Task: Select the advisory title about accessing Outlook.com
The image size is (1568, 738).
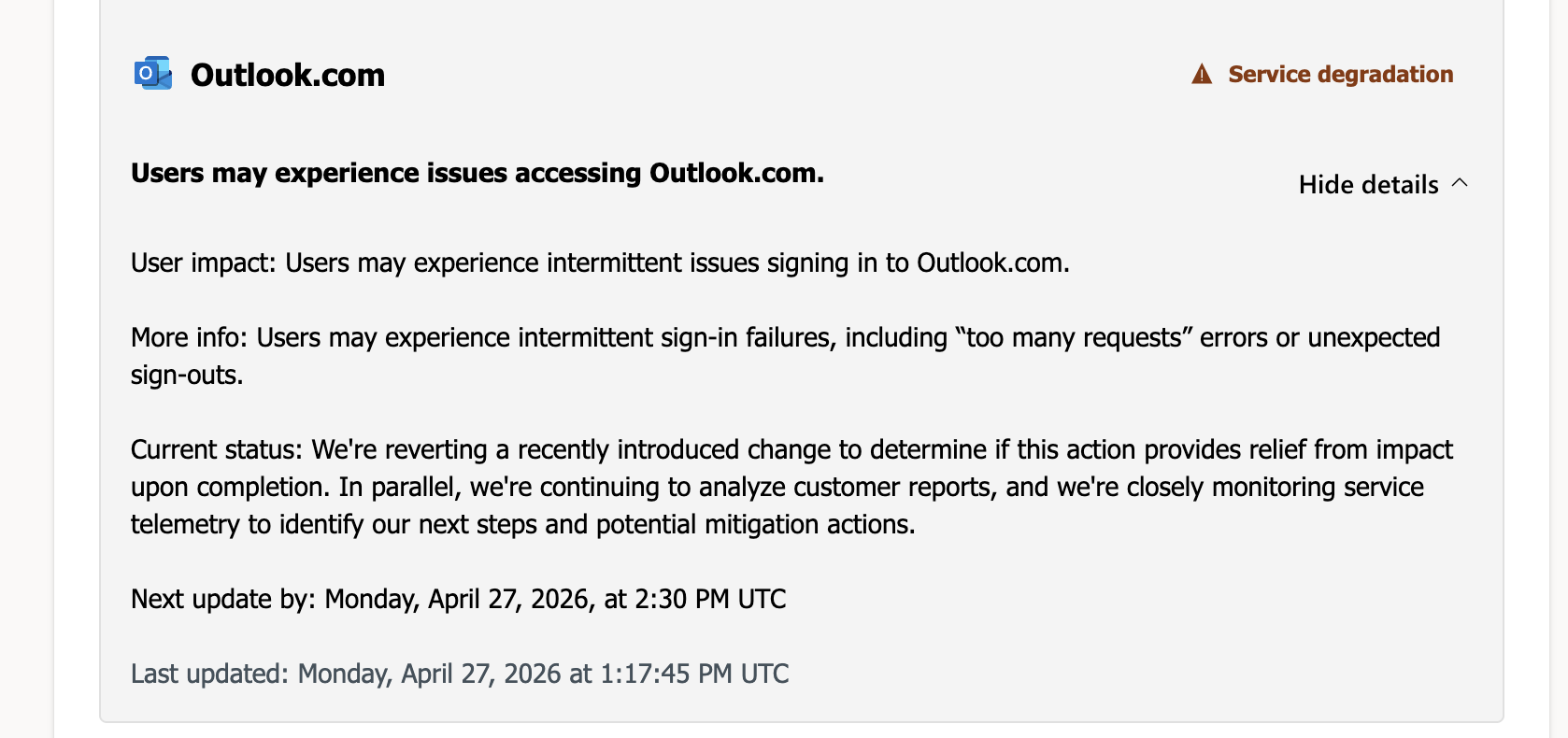Action: [478, 173]
